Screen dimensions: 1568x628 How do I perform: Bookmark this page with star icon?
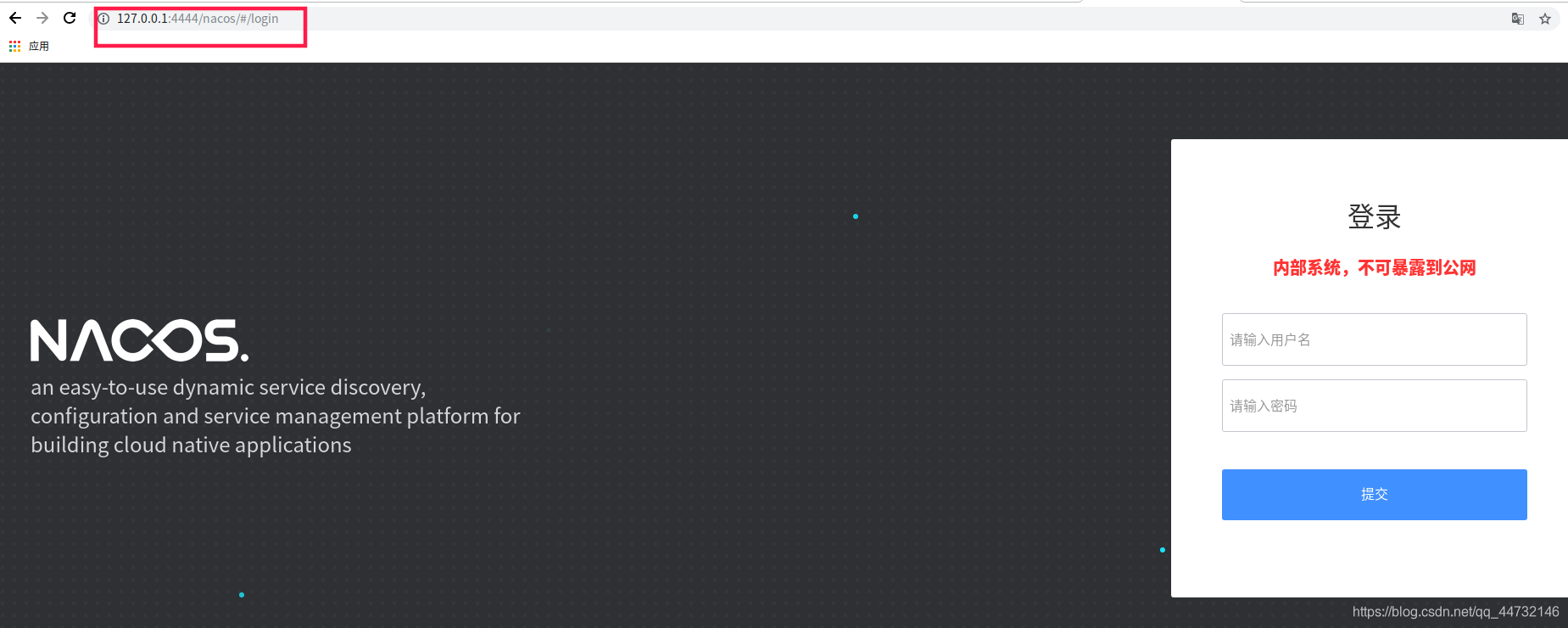[1545, 19]
